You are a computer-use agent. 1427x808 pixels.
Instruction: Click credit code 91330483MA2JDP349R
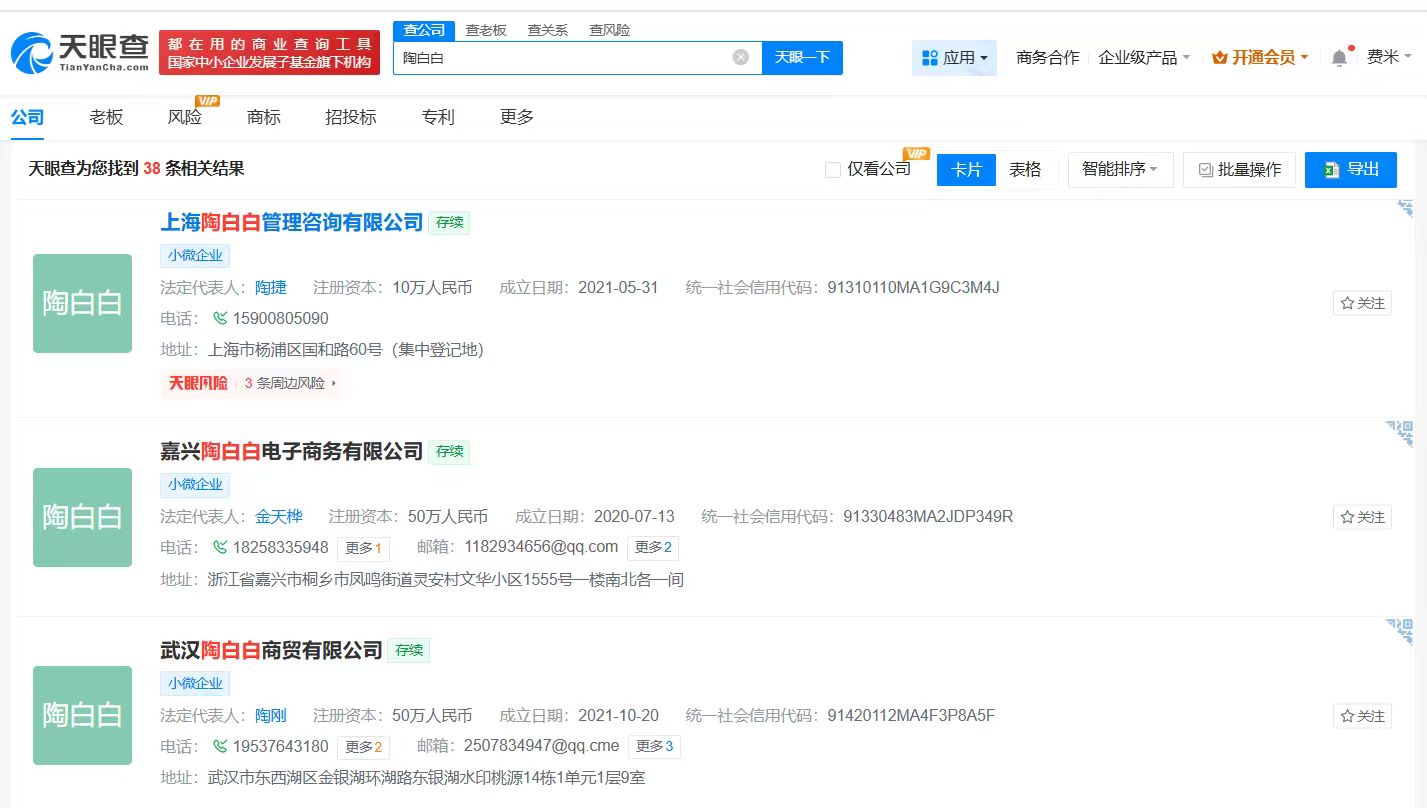pos(928,517)
